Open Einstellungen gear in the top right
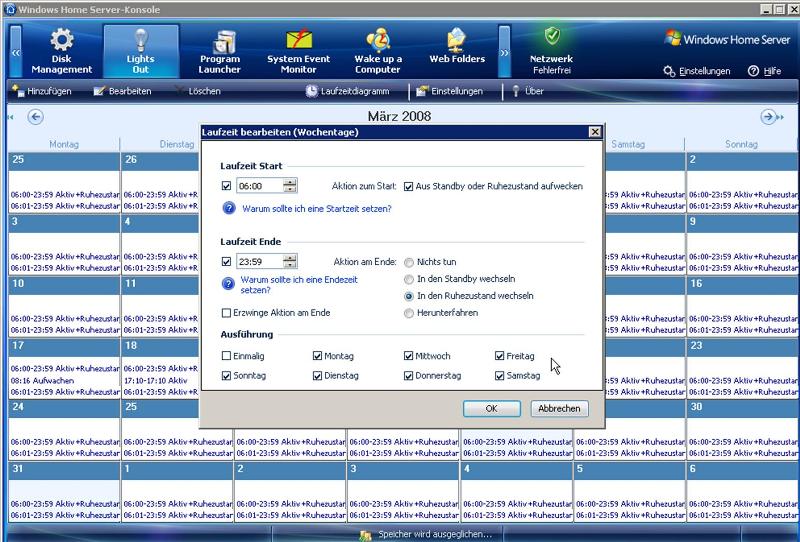 tap(697, 71)
